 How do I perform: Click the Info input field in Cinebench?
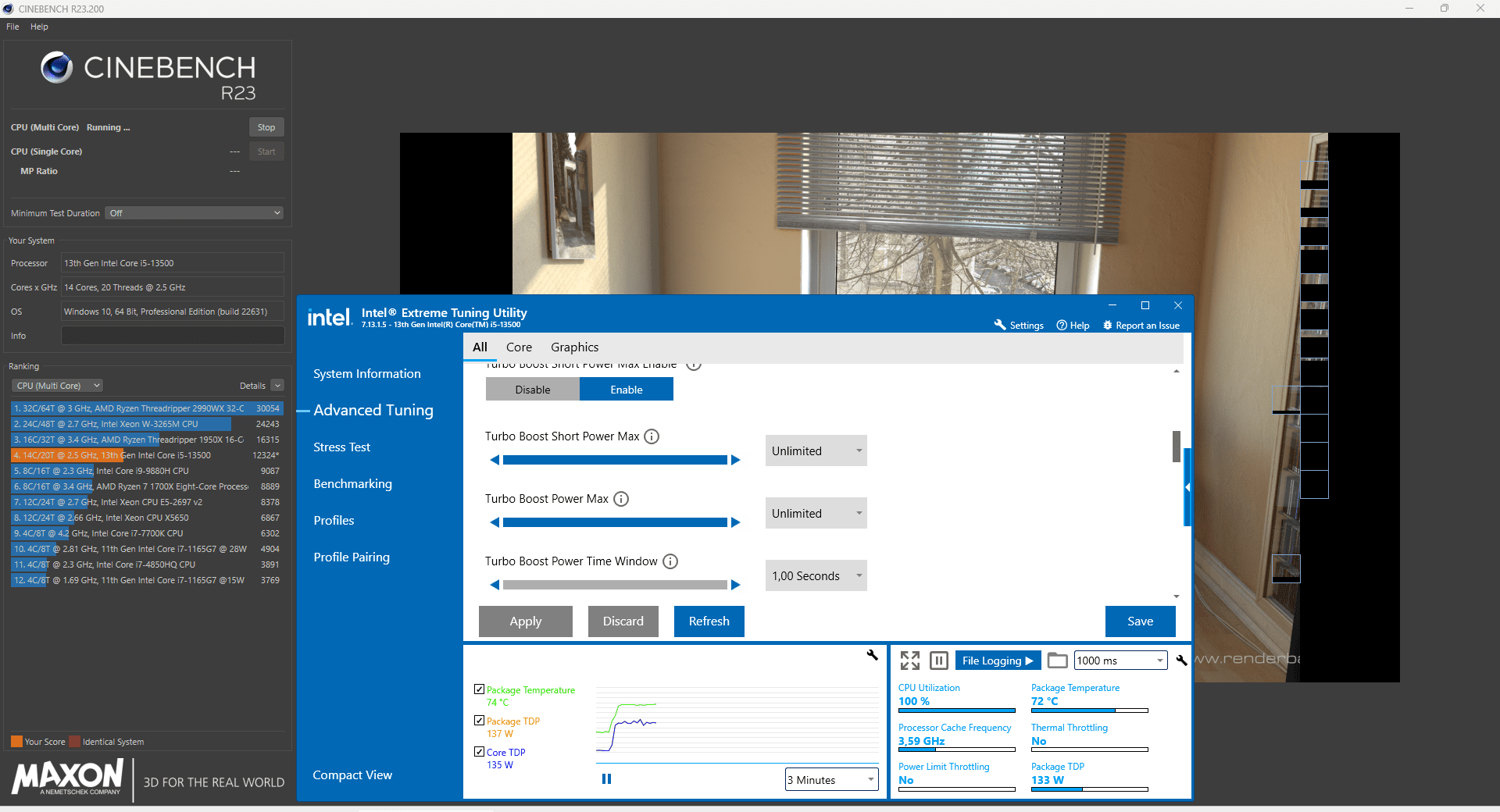coord(173,336)
